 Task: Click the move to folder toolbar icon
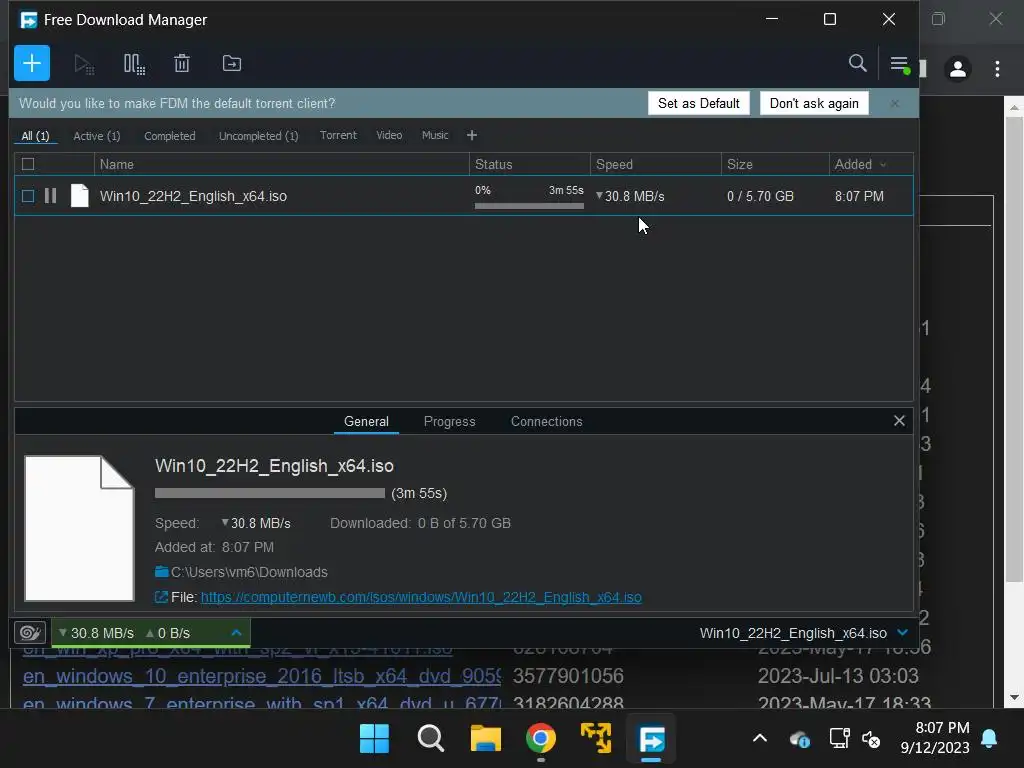click(232, 63)
